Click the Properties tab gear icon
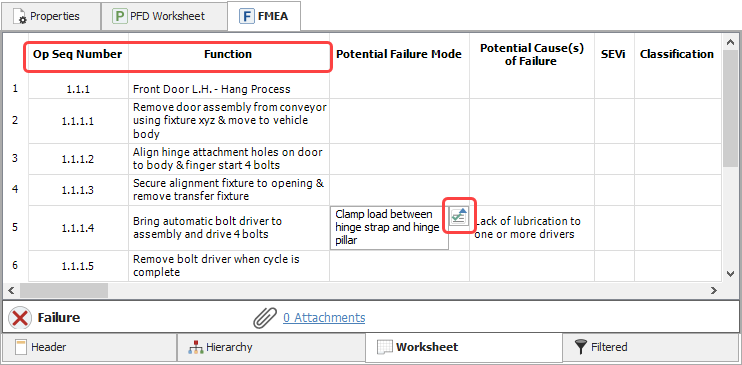This screenshot has height=365, width=742. point(20,16)
